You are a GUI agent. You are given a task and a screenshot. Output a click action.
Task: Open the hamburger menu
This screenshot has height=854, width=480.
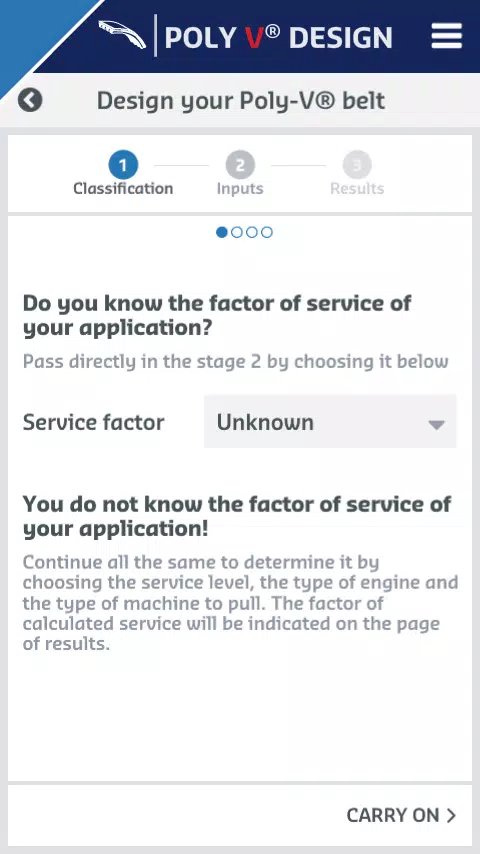click(447, 38)
